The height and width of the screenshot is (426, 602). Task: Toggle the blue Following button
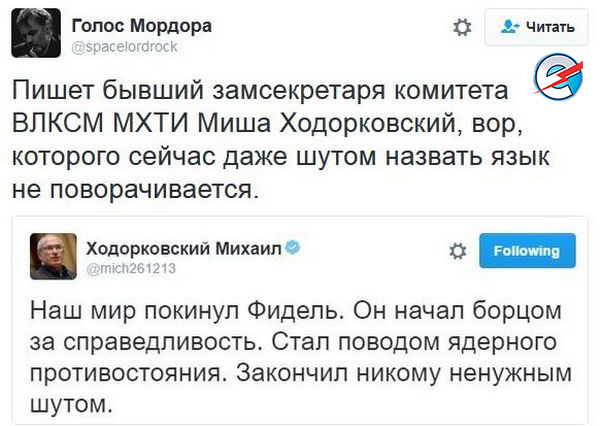(x=520, y=250)
